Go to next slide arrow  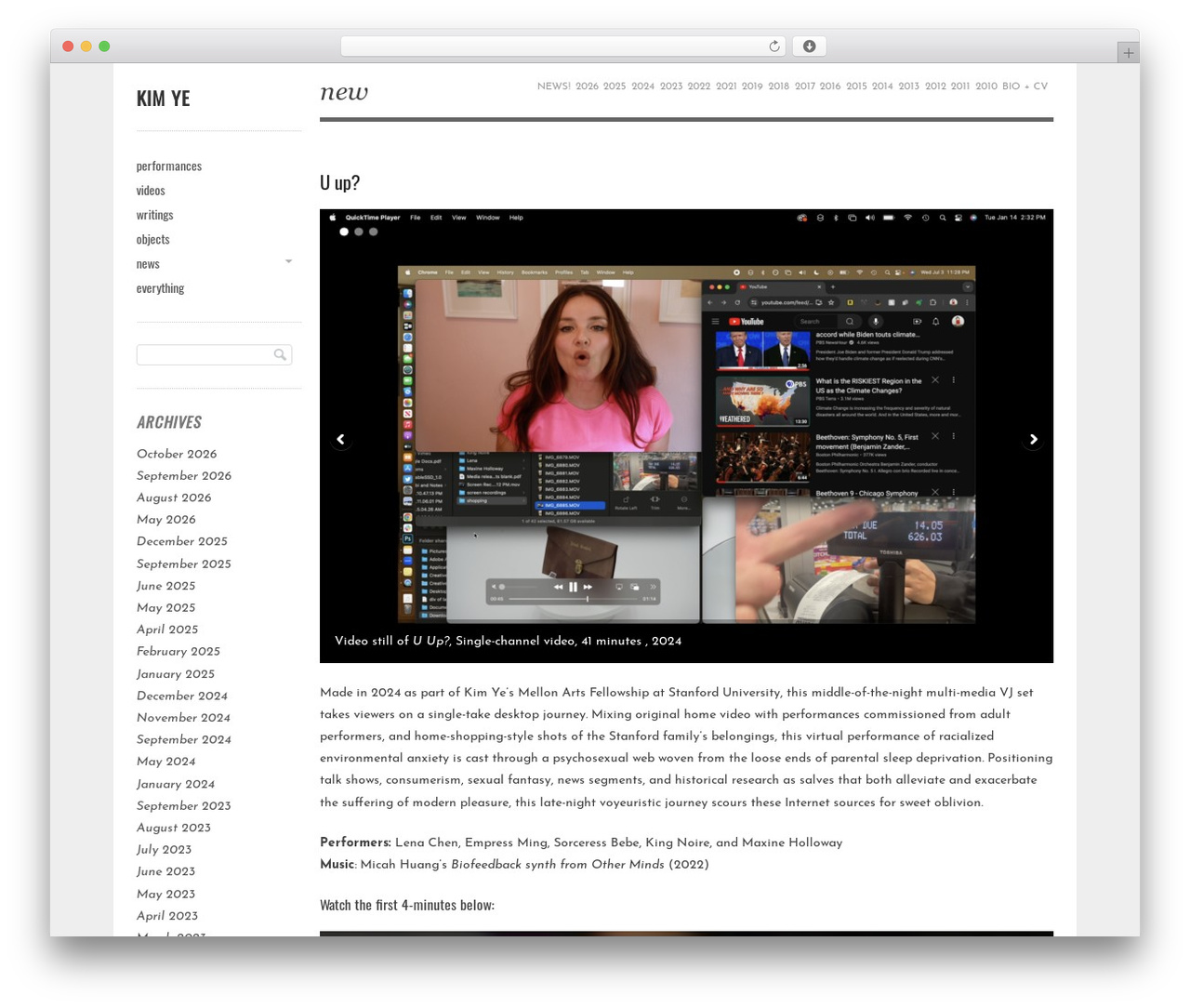1033,439
